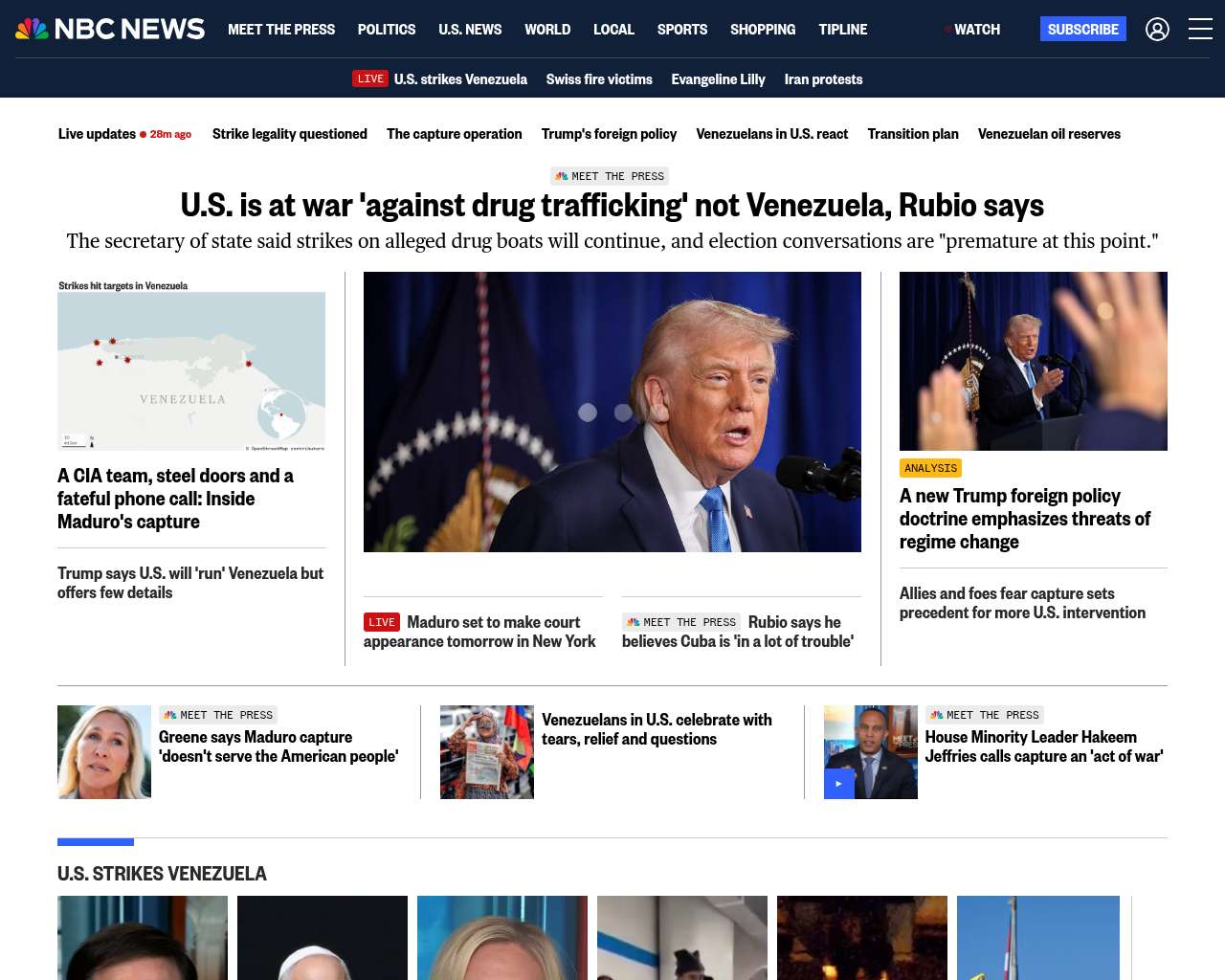Open the hamburger menu icon
This screenshot has width=1225, height=980.
[x=1200, y=30]
